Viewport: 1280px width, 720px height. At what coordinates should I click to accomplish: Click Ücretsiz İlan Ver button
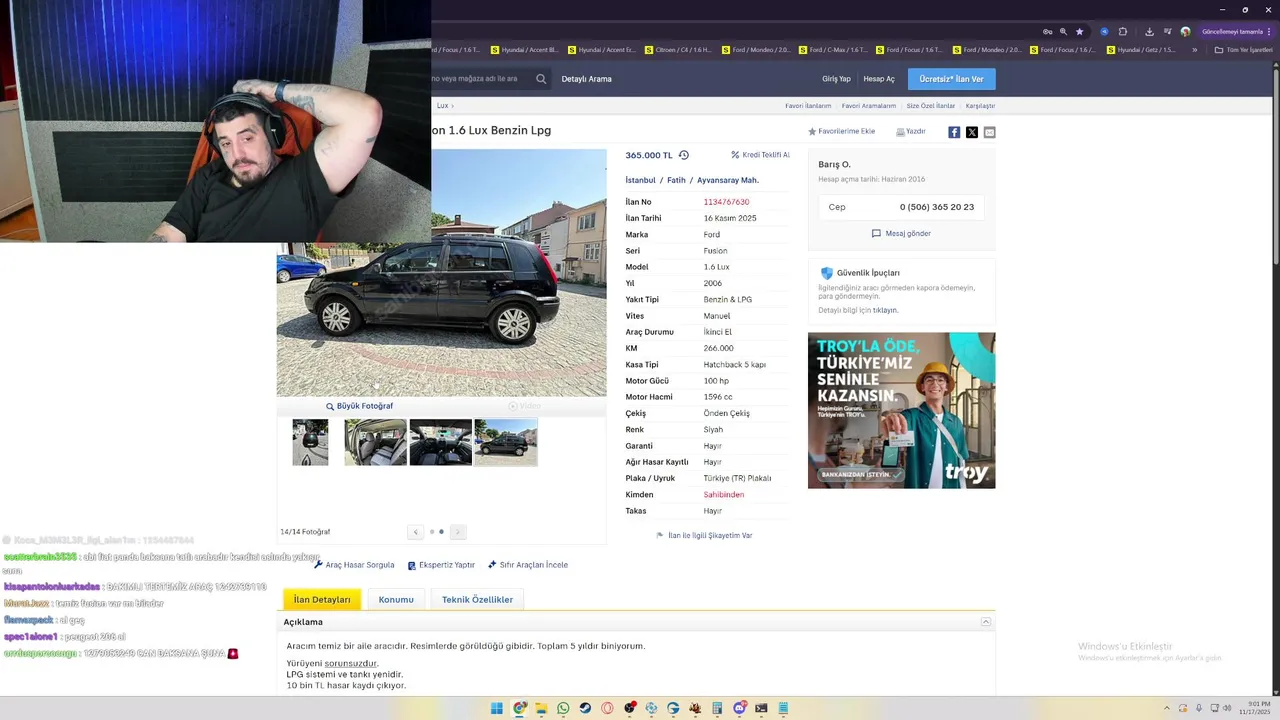tap(951, 79)
